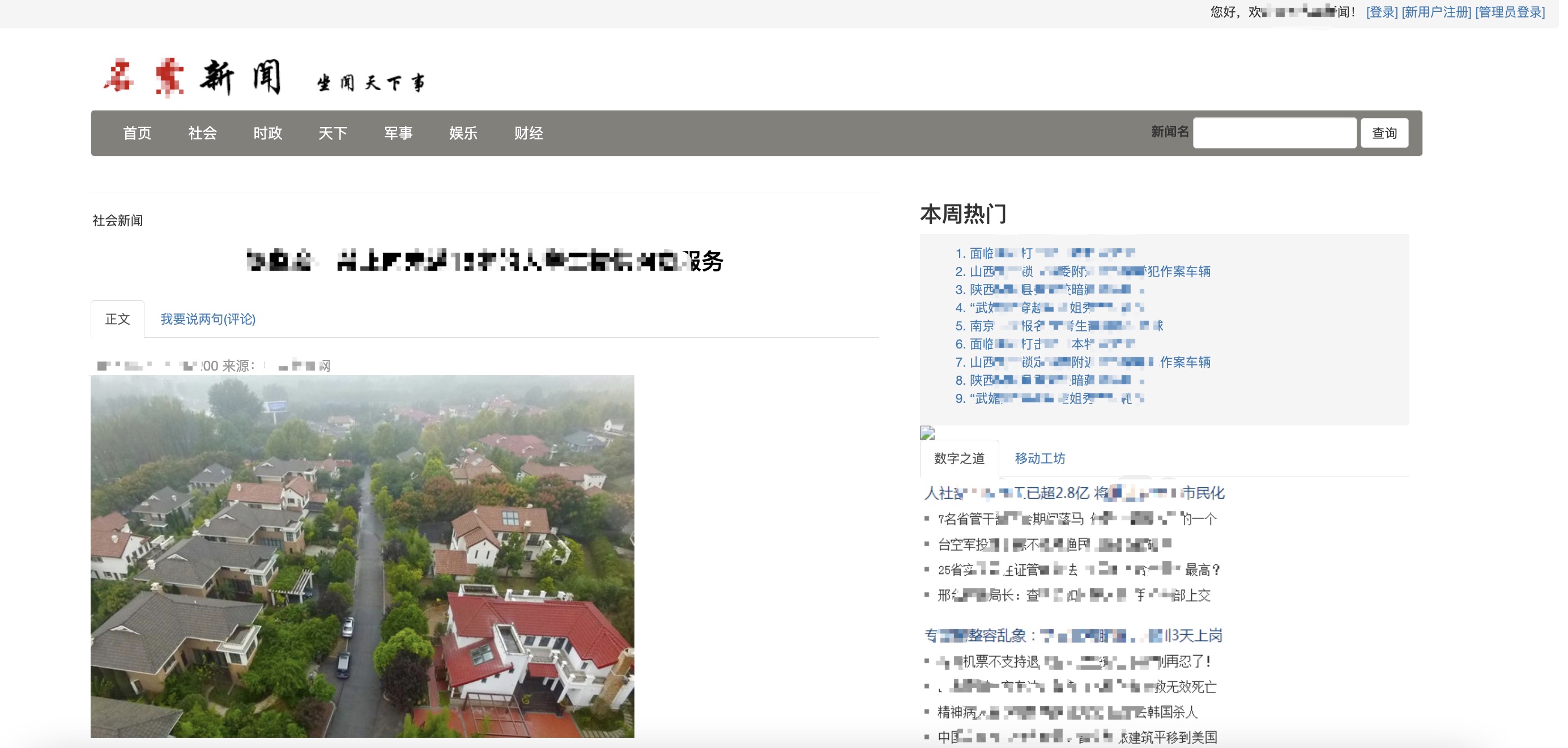Focus the 新闻名 search input field

pos(1275,133)
